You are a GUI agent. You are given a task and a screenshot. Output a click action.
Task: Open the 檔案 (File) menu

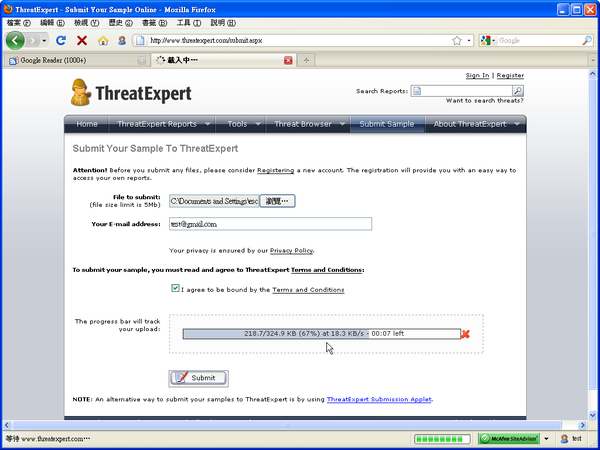tap(19, 23)
